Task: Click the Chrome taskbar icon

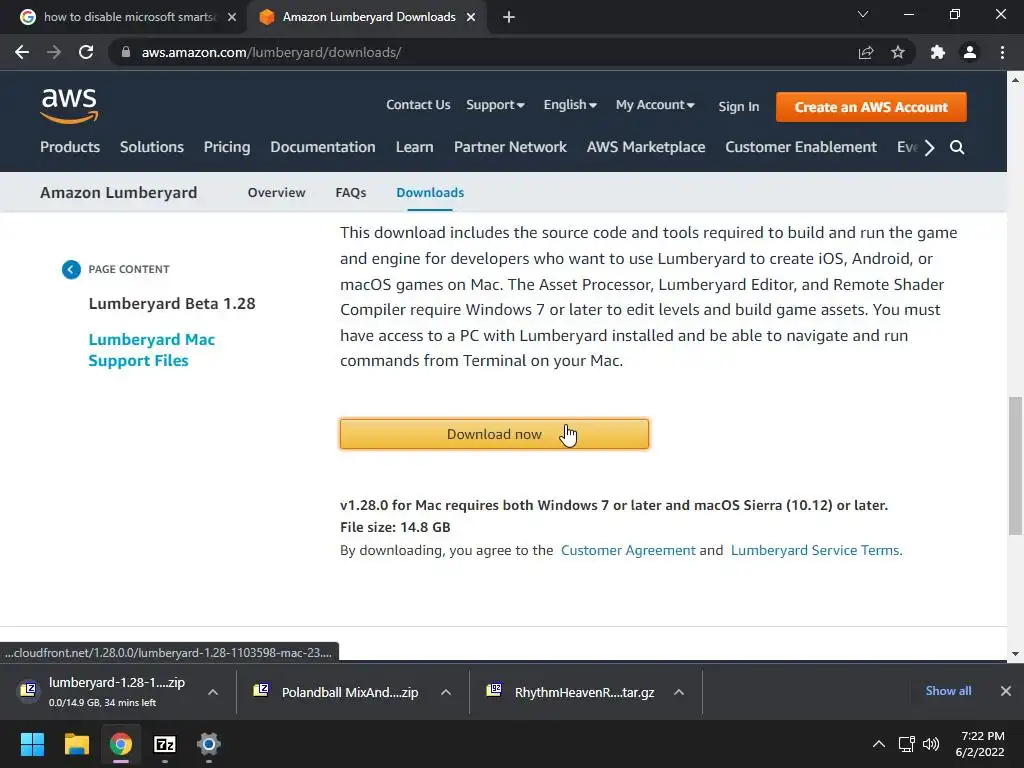Action: coord(121,744)
